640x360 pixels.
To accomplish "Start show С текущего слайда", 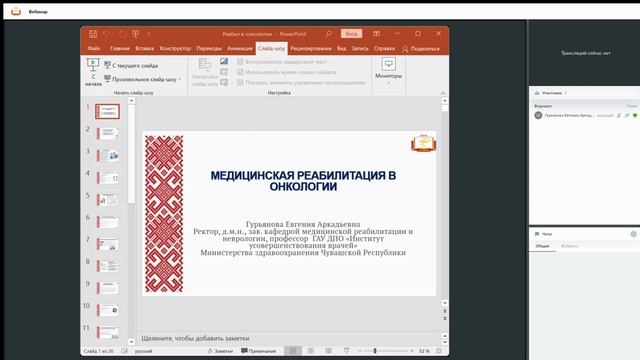I will point(131,65).
